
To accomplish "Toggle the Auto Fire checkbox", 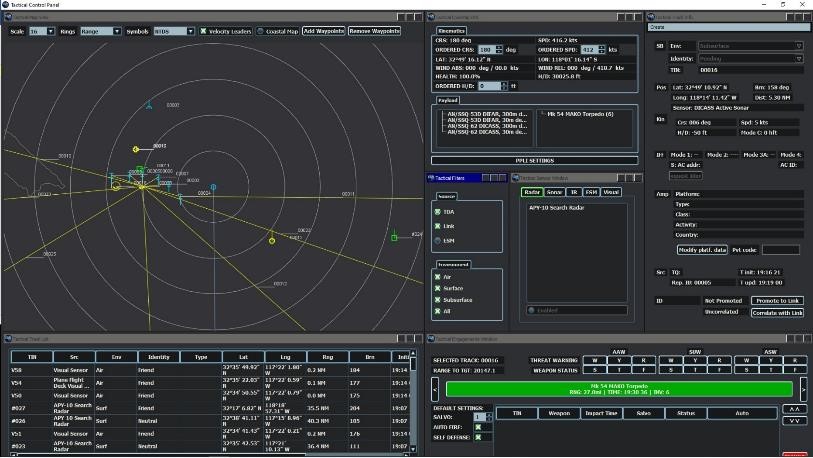I will (x=478, y=427).
